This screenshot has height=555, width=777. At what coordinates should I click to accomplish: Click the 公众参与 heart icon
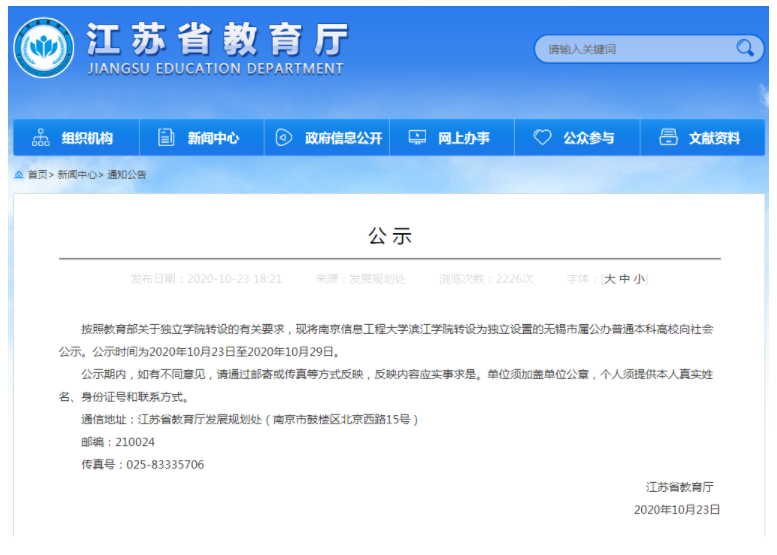[542, 138]
